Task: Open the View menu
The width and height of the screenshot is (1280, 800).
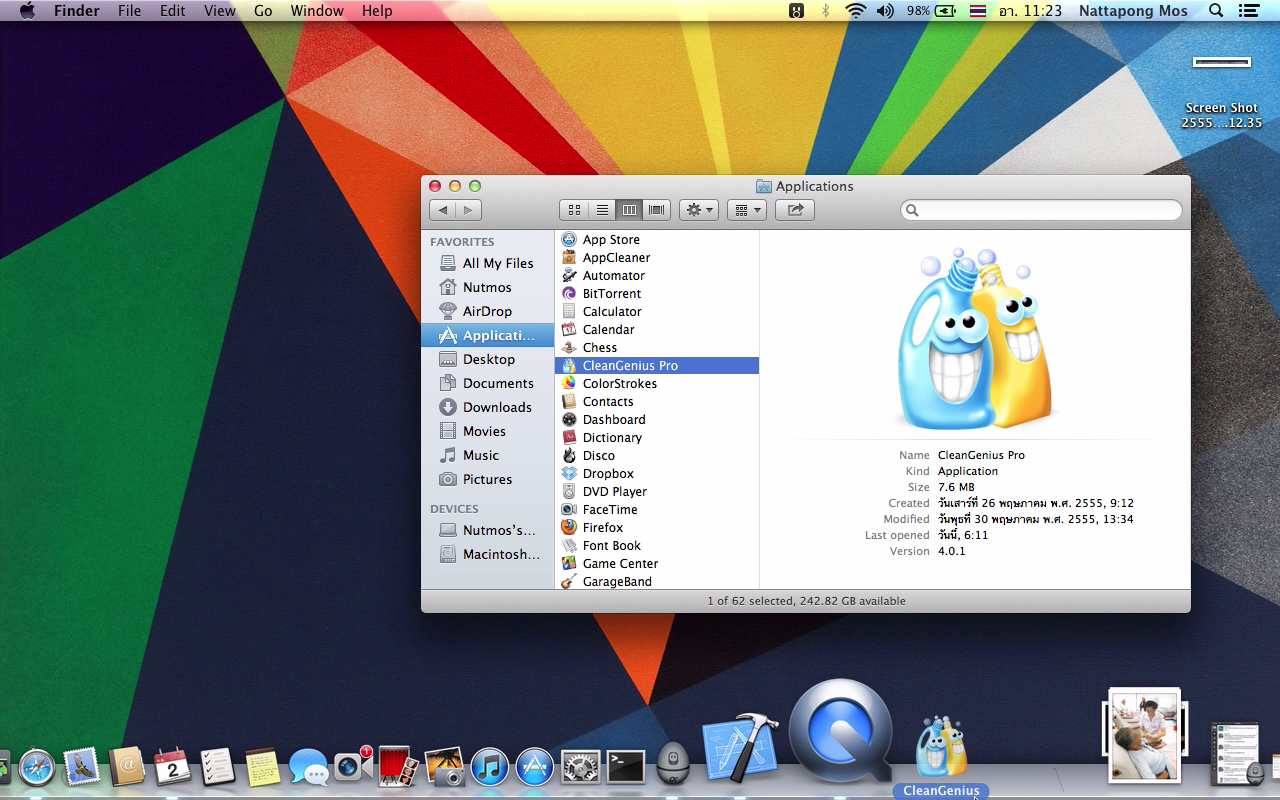Action: click(219, 11)
